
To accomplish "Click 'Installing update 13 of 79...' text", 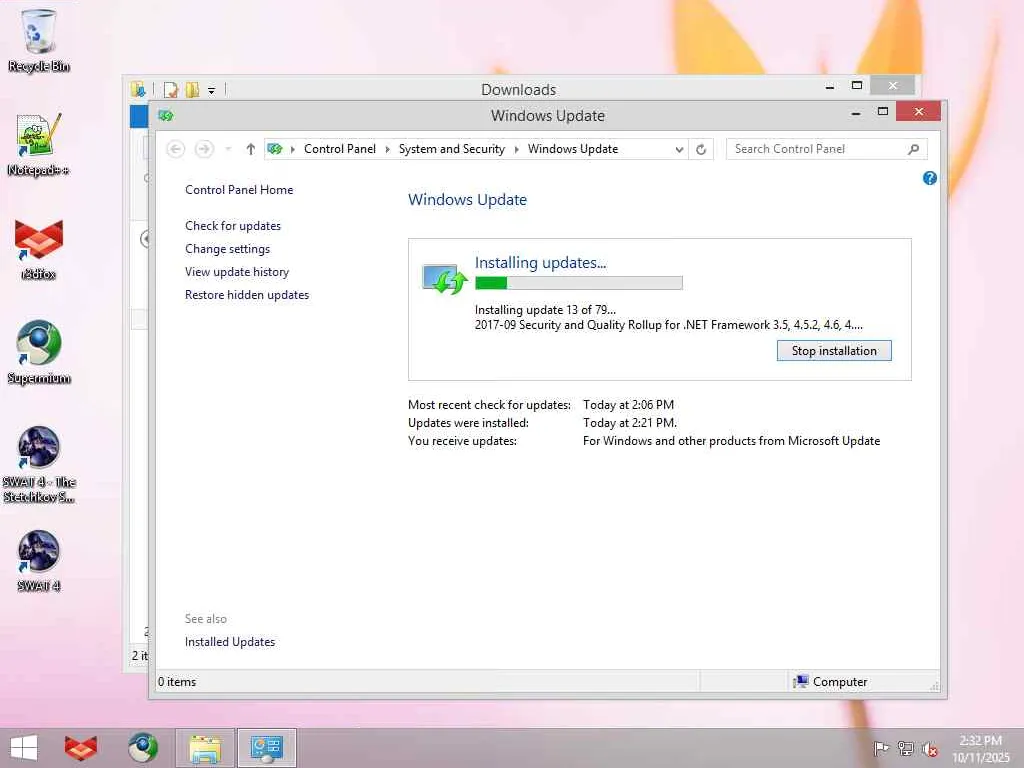I will [545, 310].
